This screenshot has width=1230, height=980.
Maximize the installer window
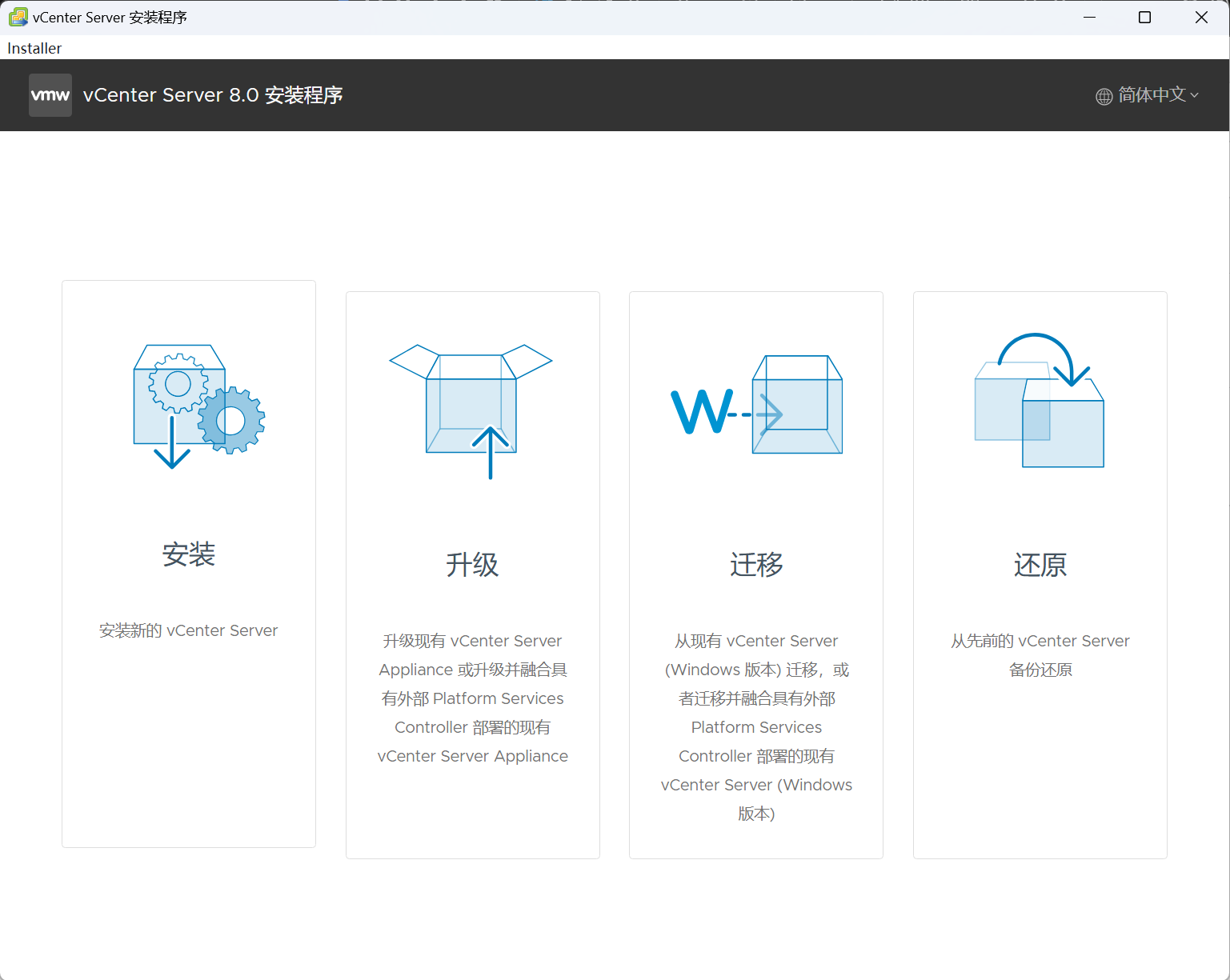1144,17
